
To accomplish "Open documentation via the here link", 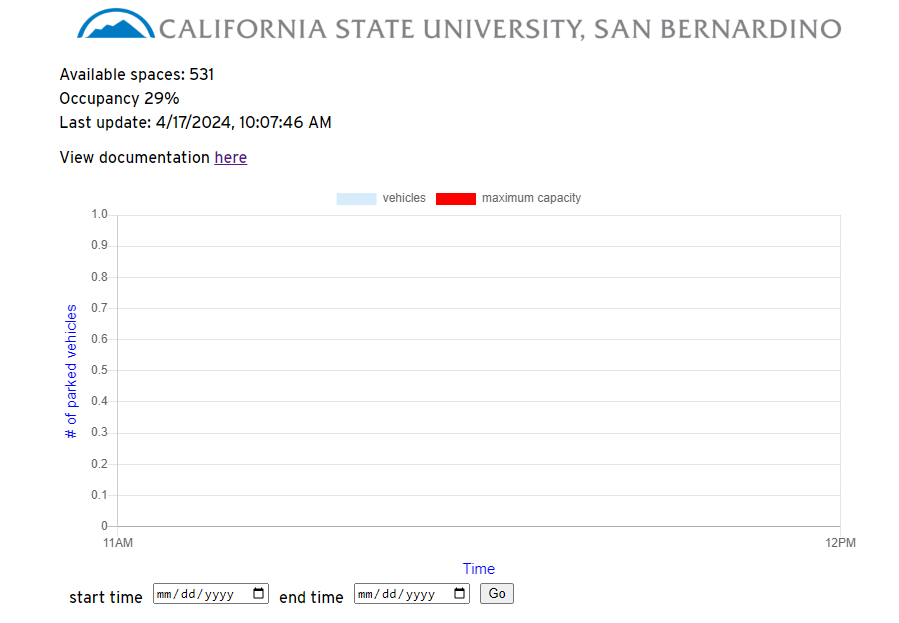I will click(x=230, y=157).
